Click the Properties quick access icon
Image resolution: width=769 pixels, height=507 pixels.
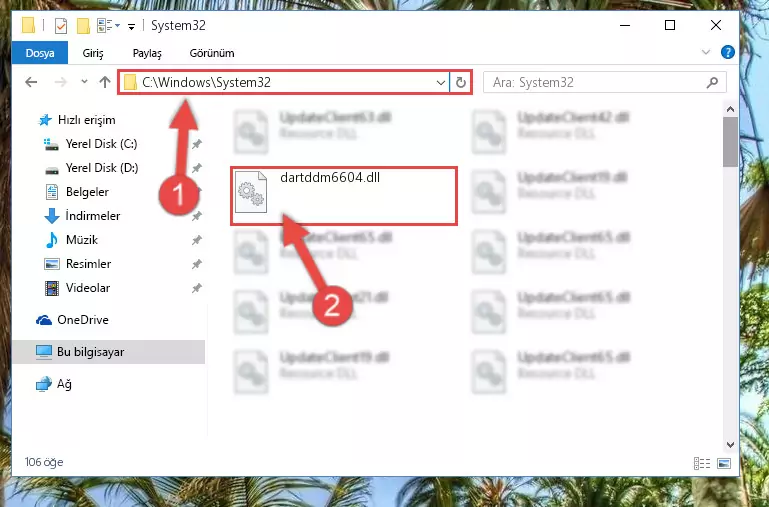point(61,25)
